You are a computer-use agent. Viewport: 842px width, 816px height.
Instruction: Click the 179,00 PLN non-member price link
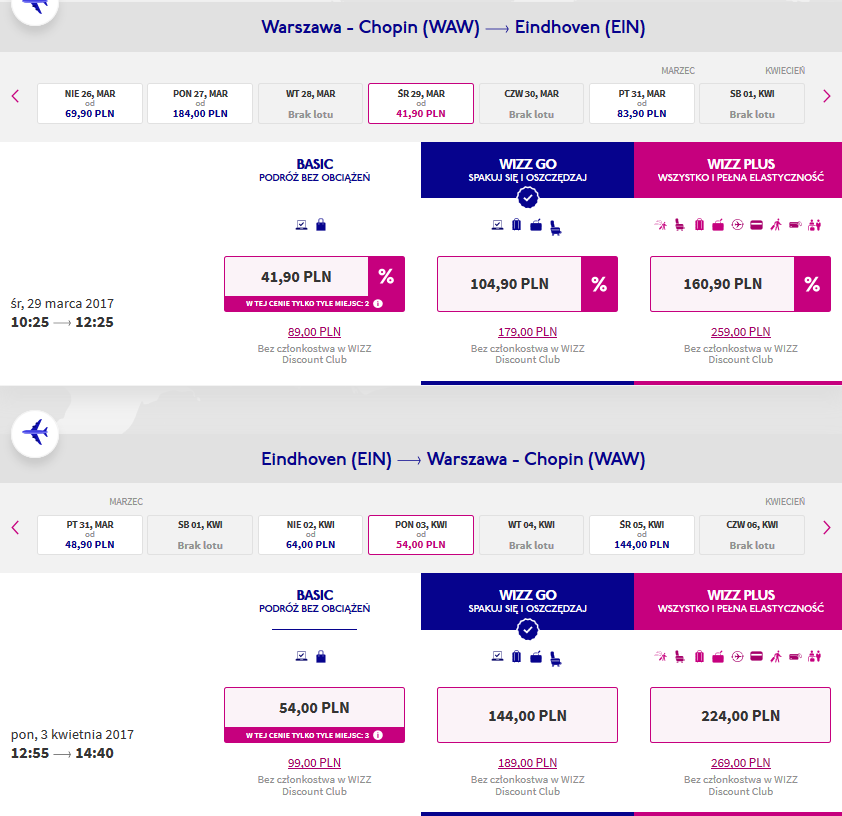tap(527, 332)
